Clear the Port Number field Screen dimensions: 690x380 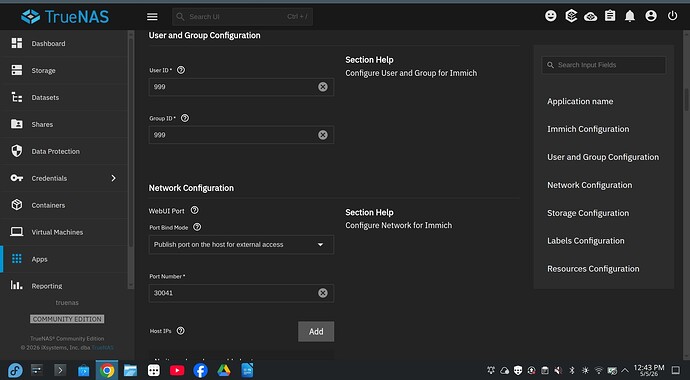pyautogui.click(x=323, y=293)
